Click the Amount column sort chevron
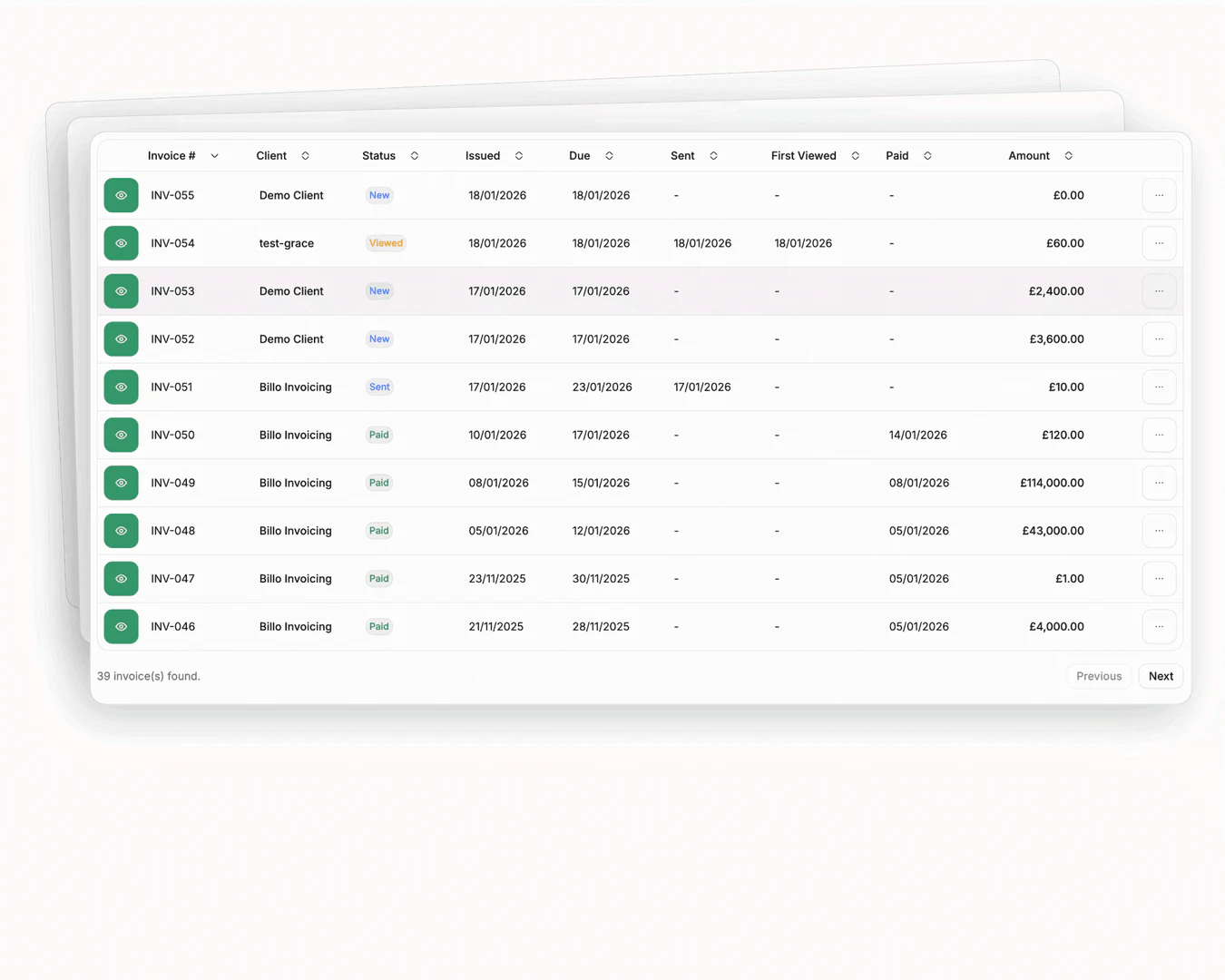The height and width of the screenshot is (980, 1225). click(x=1069, y=155)
